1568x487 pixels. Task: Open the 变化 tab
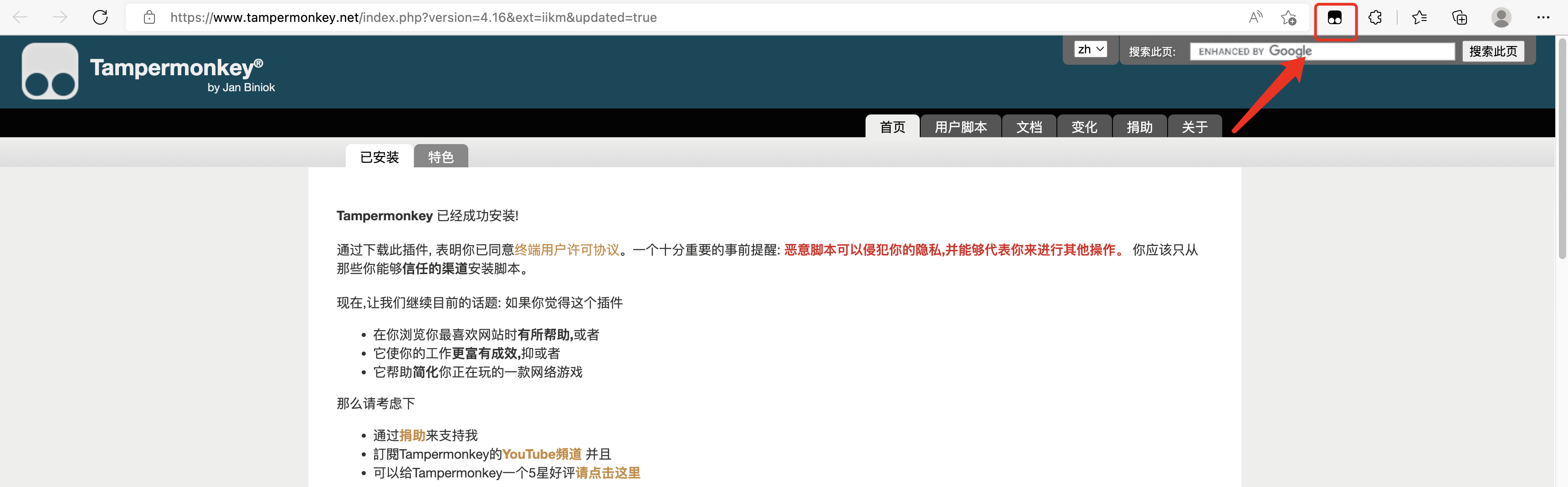pos(1084,126)
